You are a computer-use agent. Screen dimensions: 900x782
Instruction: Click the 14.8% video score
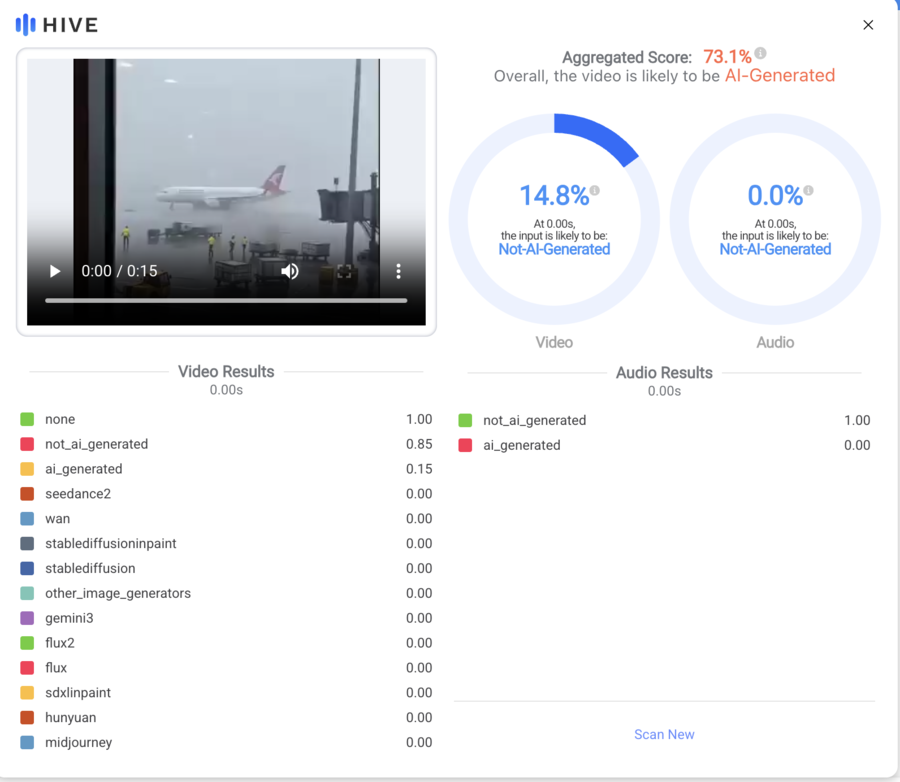(x=554, y=196)
